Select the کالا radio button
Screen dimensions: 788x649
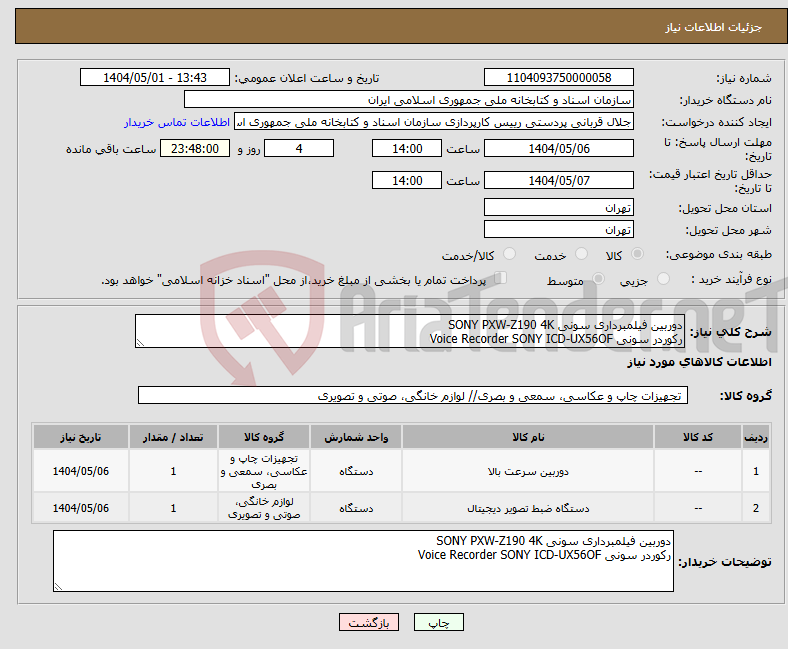[637, 254]
